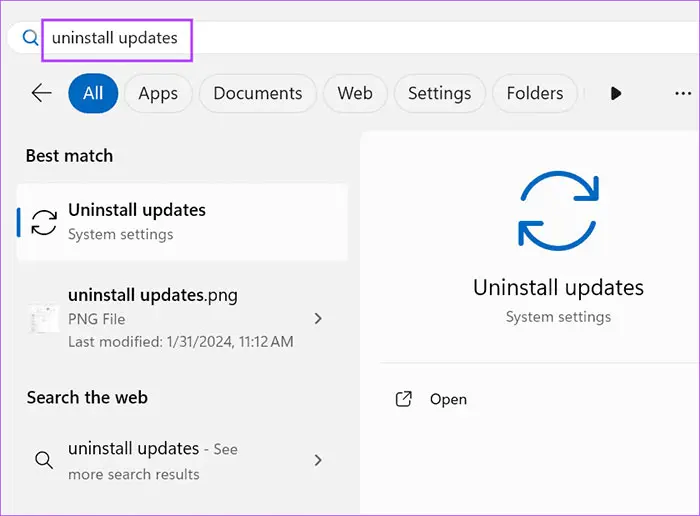Click the large Uninstall updates icon in preview

click(558, 210)
